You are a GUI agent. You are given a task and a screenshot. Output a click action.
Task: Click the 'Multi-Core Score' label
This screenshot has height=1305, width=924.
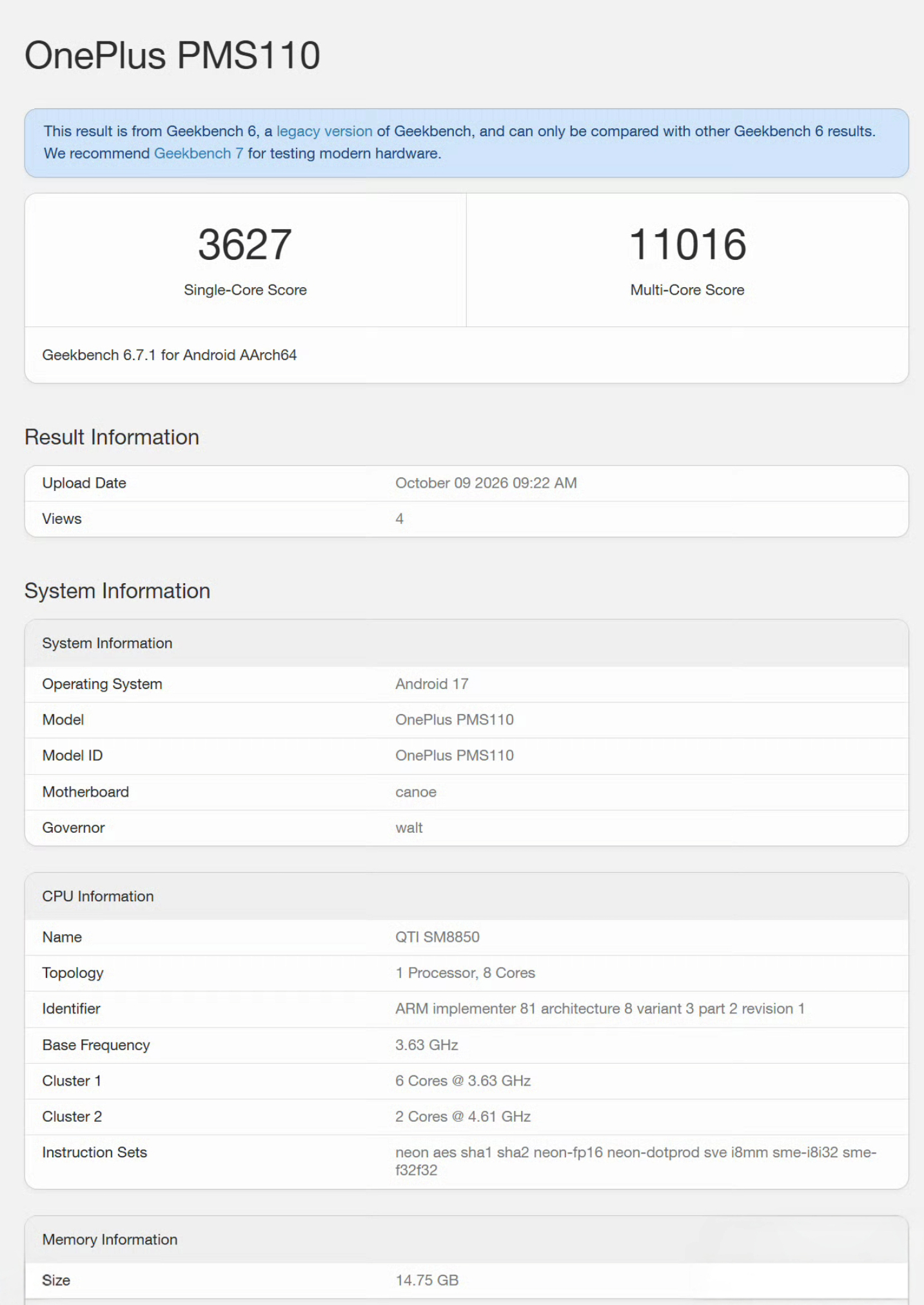pos(687,290)
